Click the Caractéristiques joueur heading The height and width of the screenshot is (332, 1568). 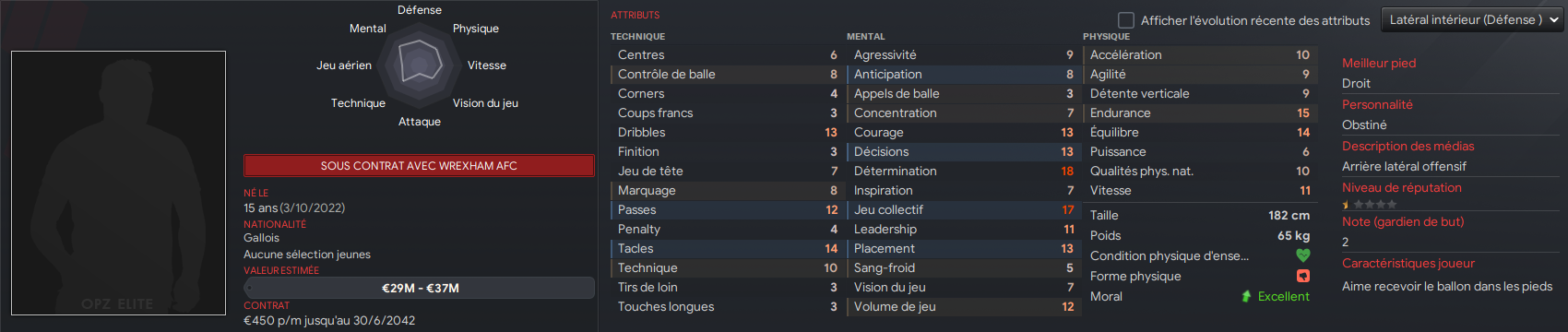pyautogui.click(x=1408, y=263)
